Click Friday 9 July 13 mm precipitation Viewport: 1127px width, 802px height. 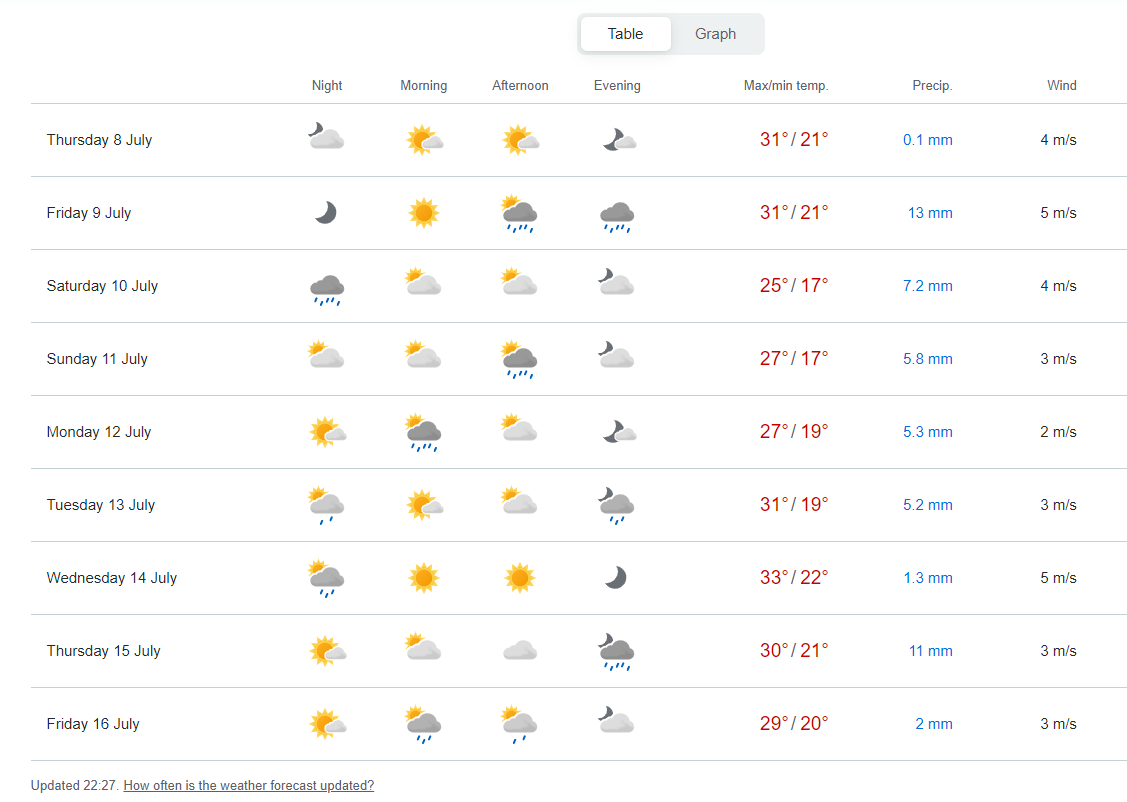[930, 213]
